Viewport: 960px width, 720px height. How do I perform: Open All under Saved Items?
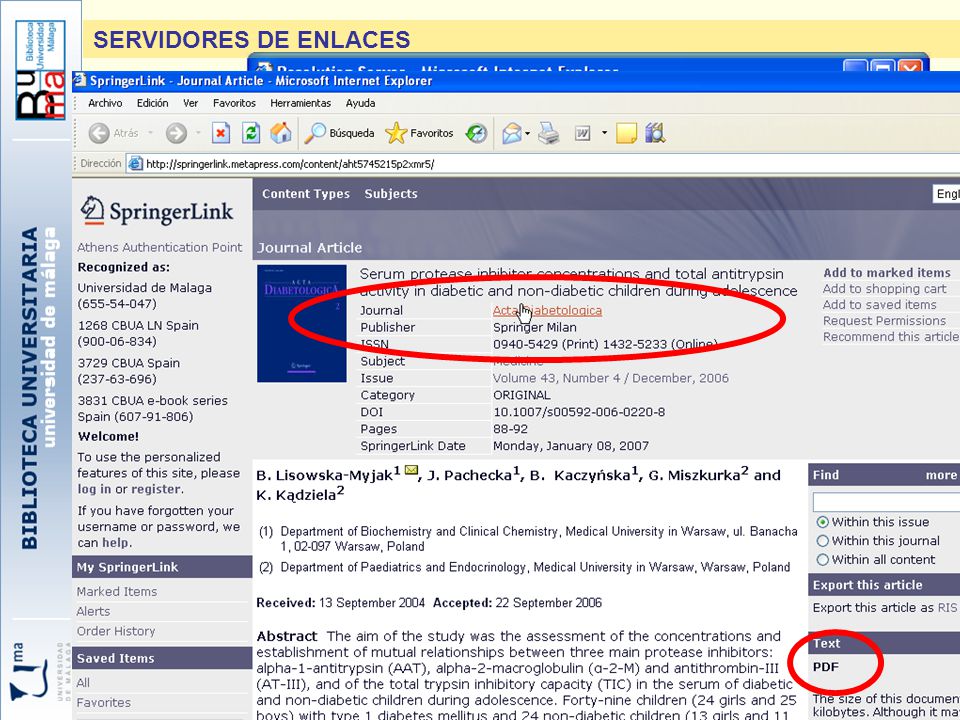(x=83, y=683)
